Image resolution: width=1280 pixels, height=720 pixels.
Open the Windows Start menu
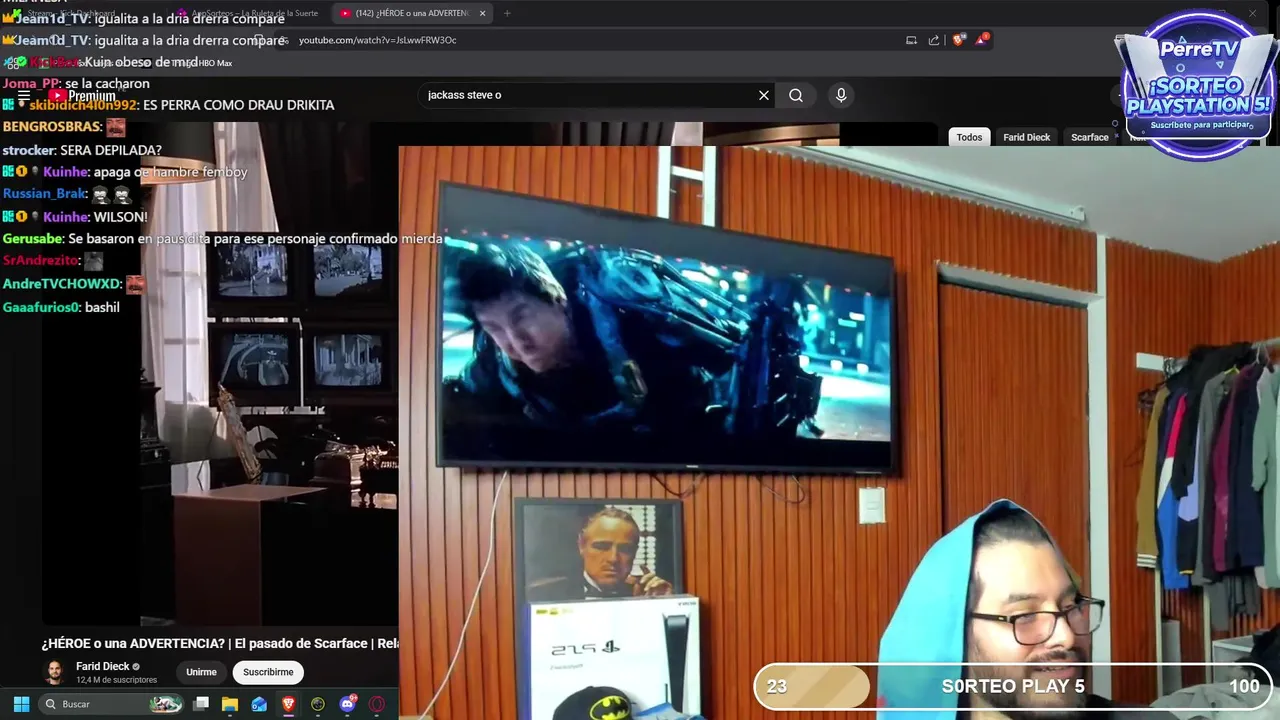[x=21, y=704]
